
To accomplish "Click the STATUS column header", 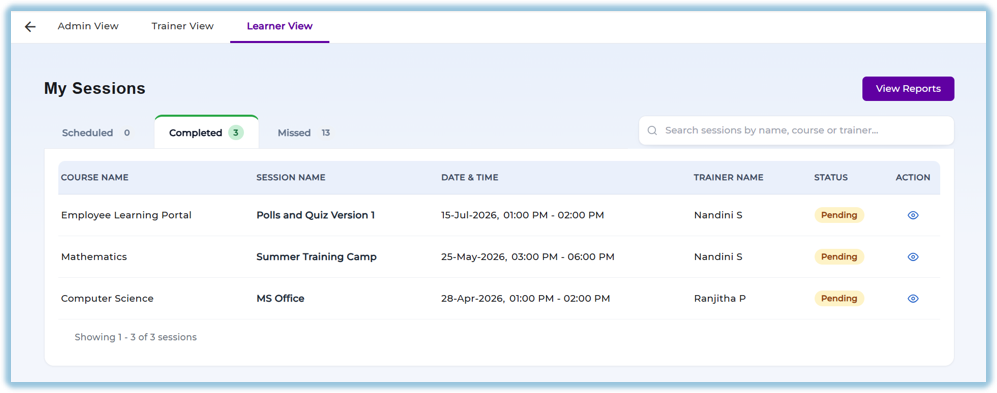I will [x=831, y=177].
